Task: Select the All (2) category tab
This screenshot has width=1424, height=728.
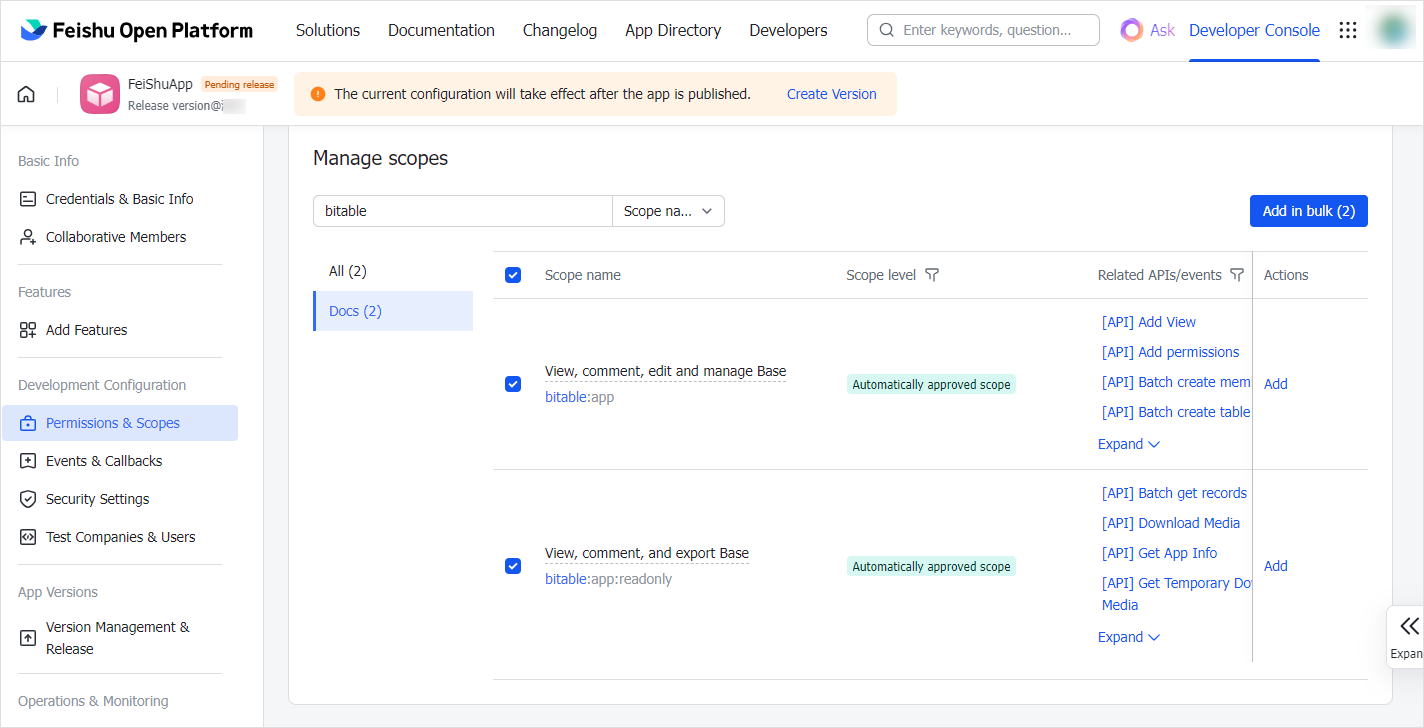Action: coord(393,271)
